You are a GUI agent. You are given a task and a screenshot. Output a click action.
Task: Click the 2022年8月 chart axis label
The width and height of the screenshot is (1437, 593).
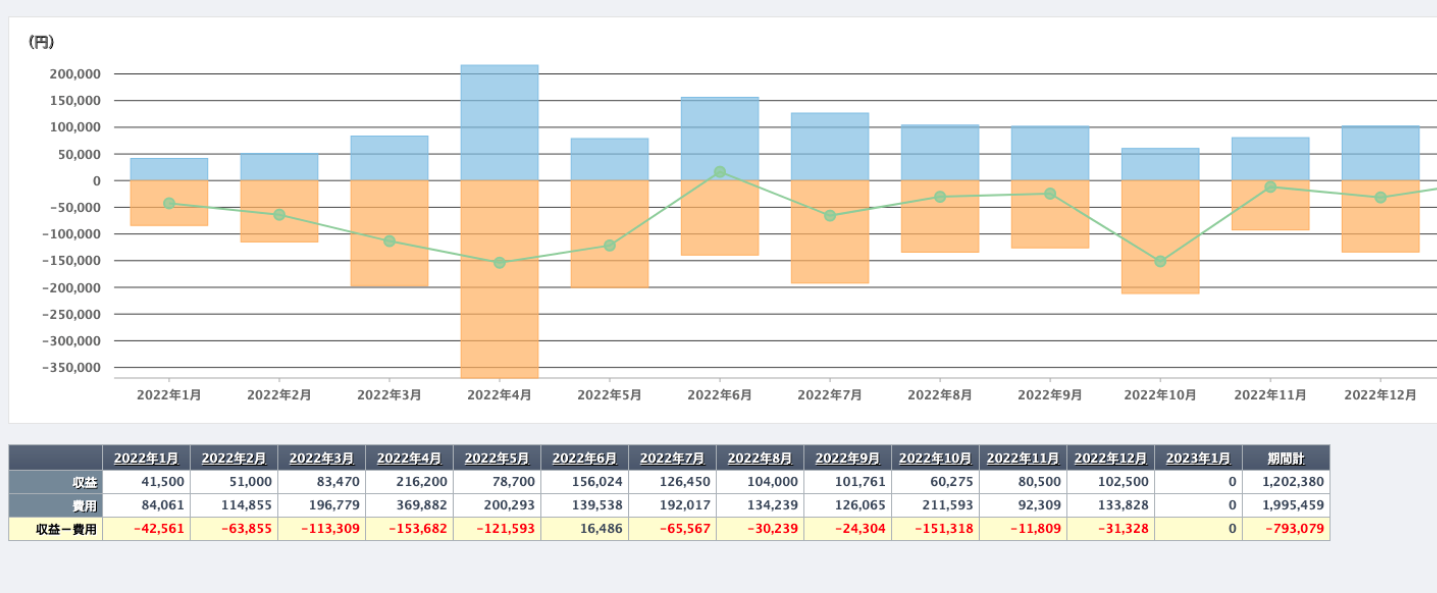click(940, 395)
